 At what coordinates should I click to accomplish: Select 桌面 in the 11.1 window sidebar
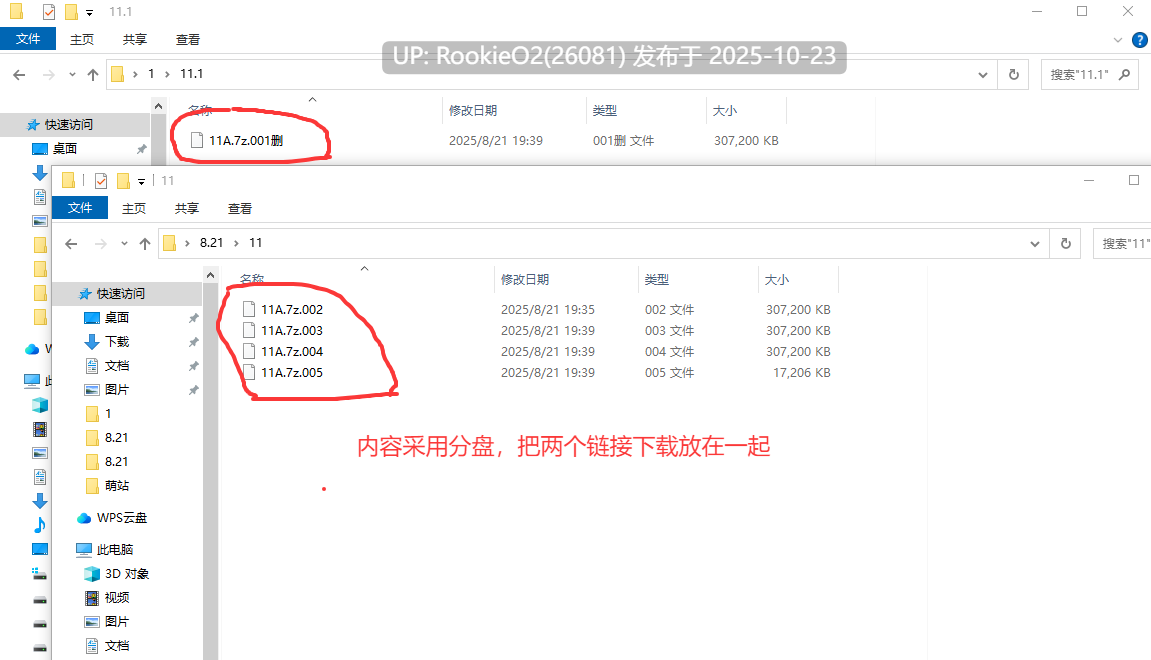click(65, 148)
